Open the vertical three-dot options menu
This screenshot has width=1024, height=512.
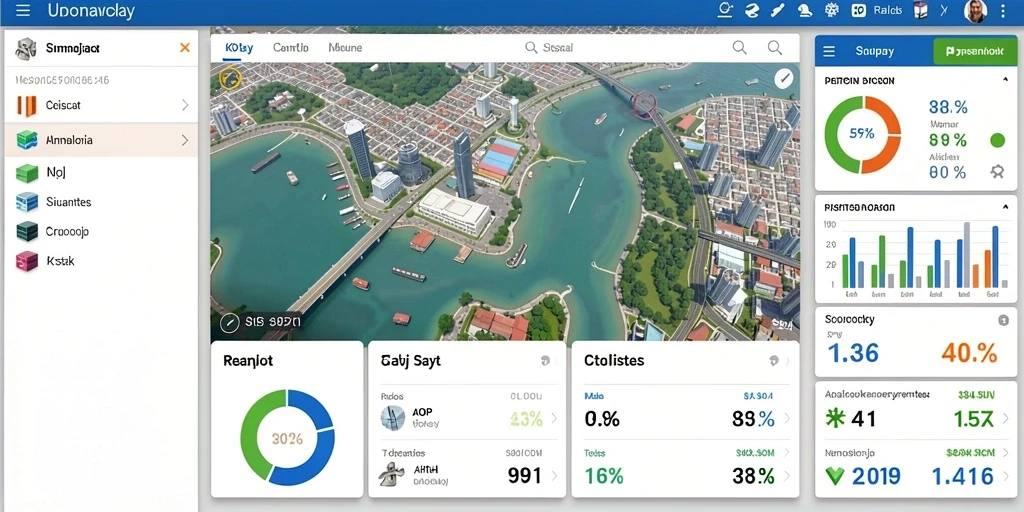tap(1003, 11)
